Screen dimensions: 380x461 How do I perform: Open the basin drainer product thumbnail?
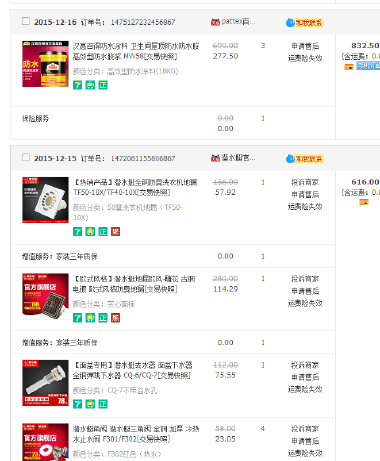point(45,383)
